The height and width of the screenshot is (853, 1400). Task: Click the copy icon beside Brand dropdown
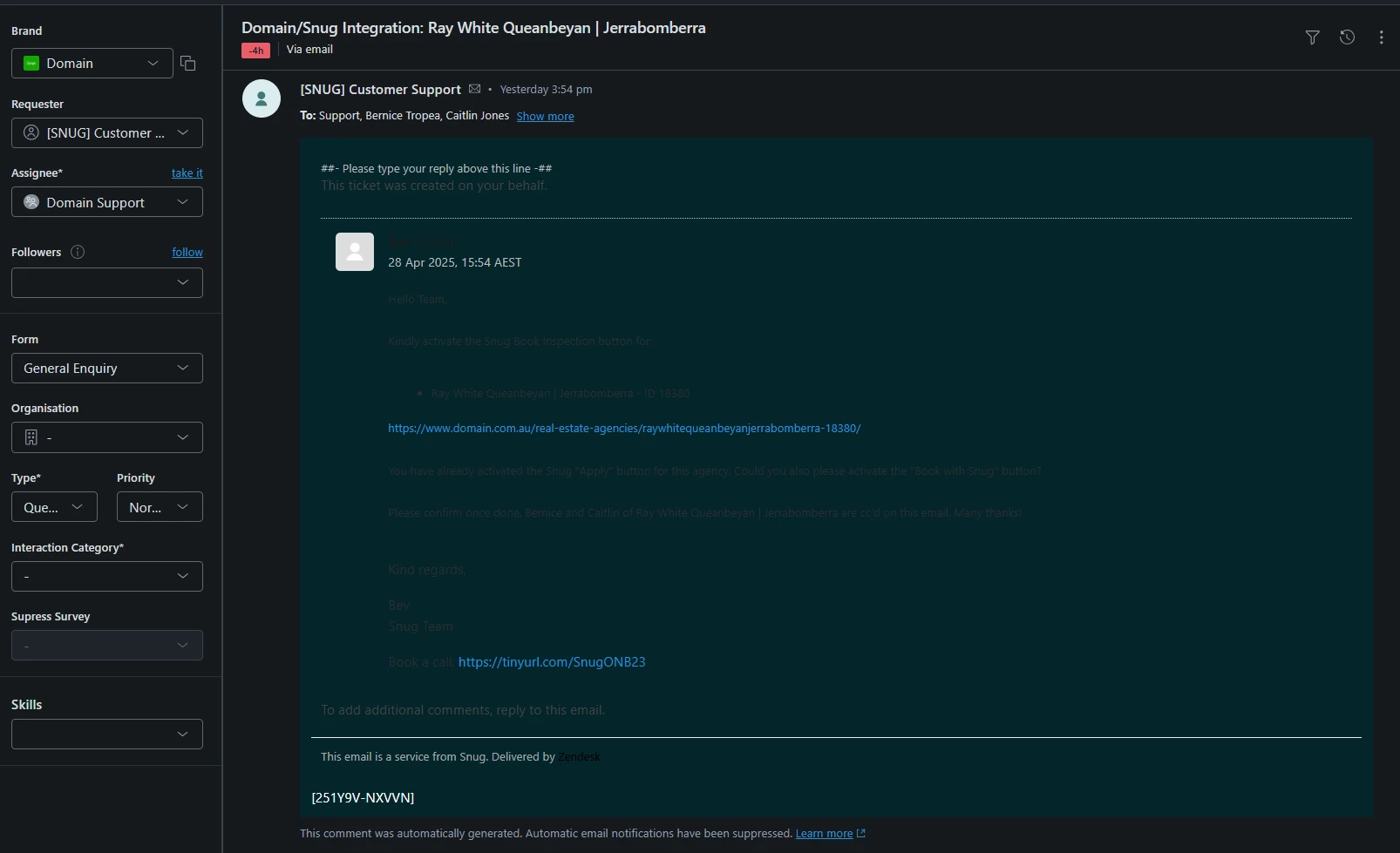(187, 63)
